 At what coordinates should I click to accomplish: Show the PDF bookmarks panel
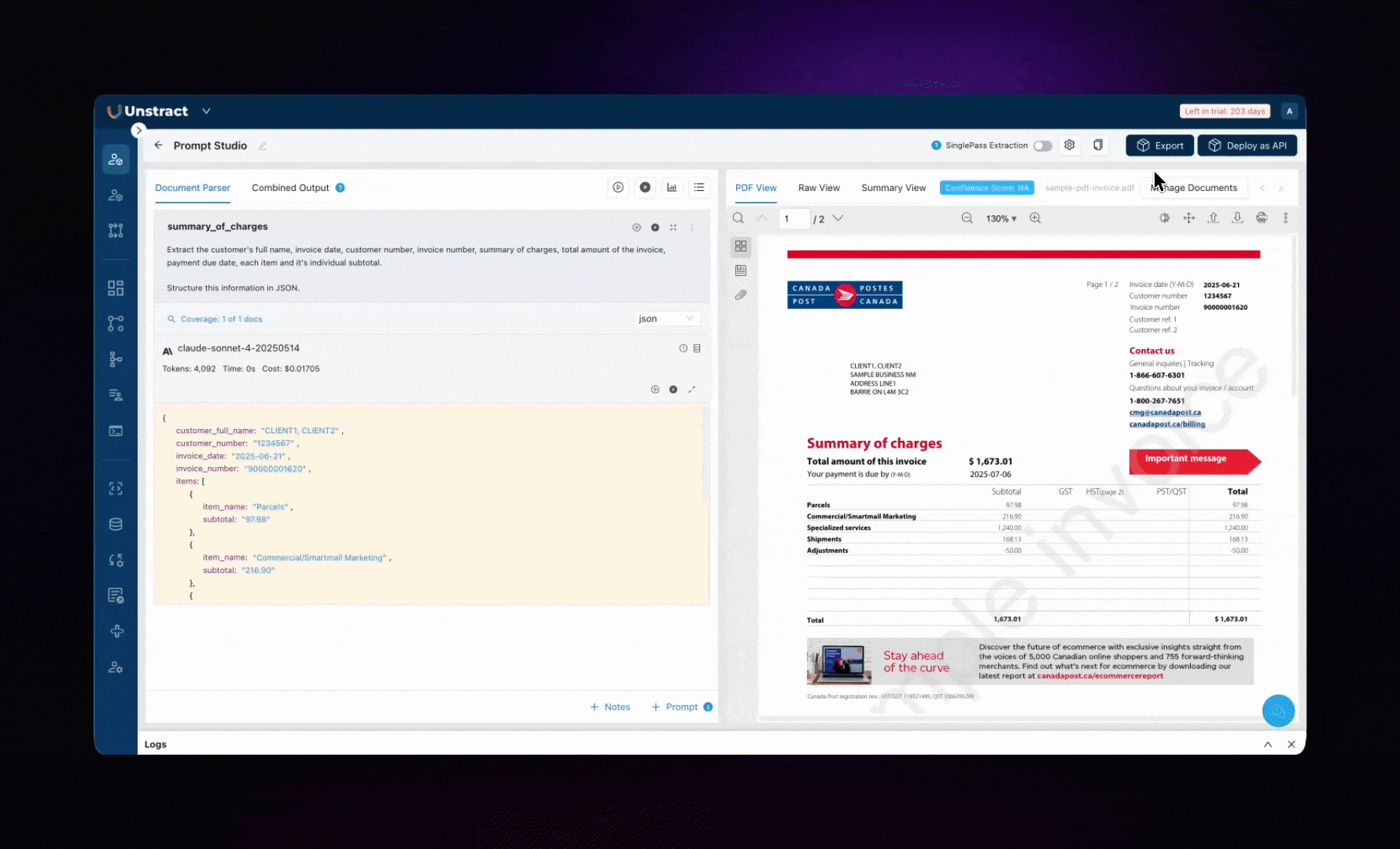coord(741,270)
